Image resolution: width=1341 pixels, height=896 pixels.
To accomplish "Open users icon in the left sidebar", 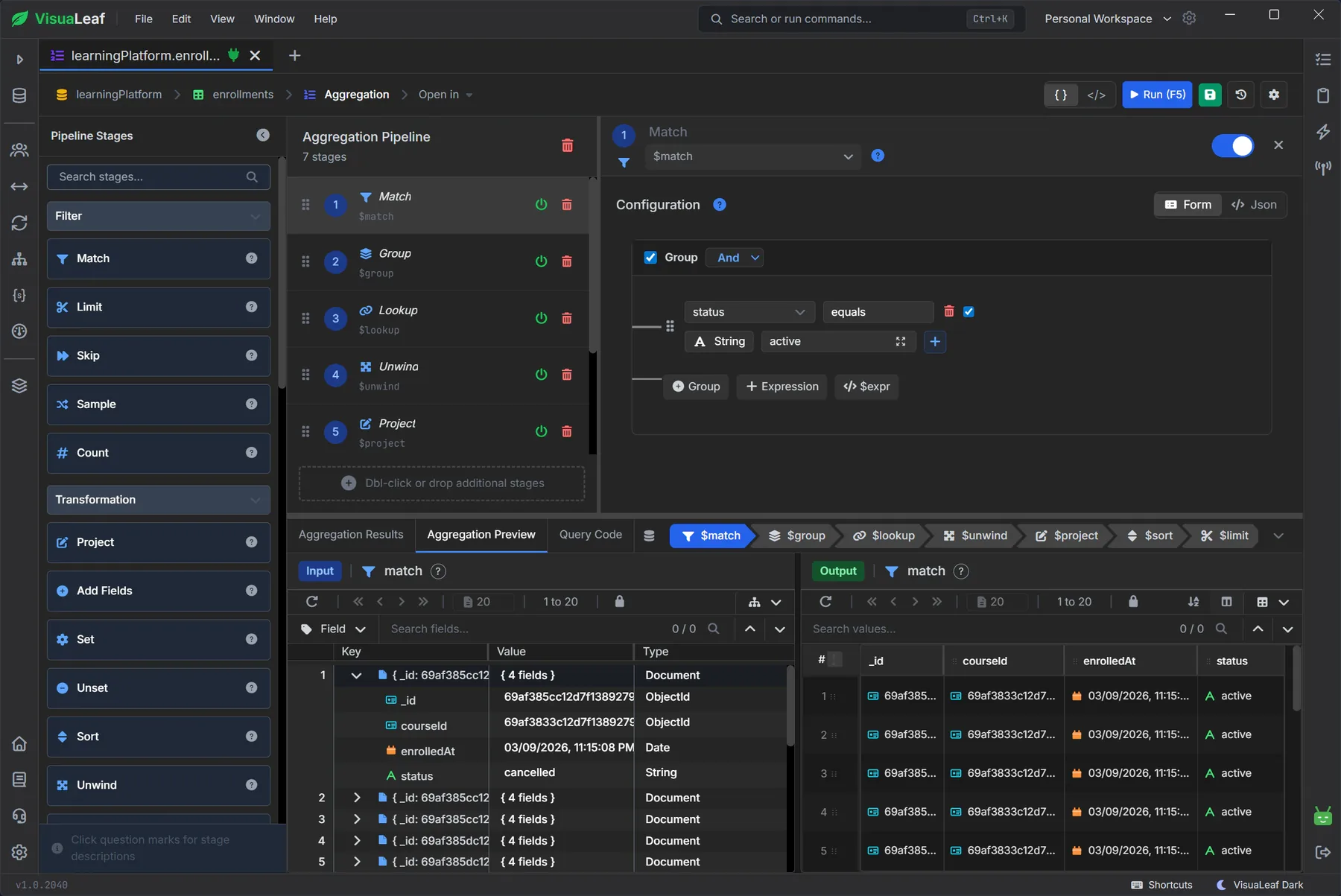I will [x=19, y=150].
